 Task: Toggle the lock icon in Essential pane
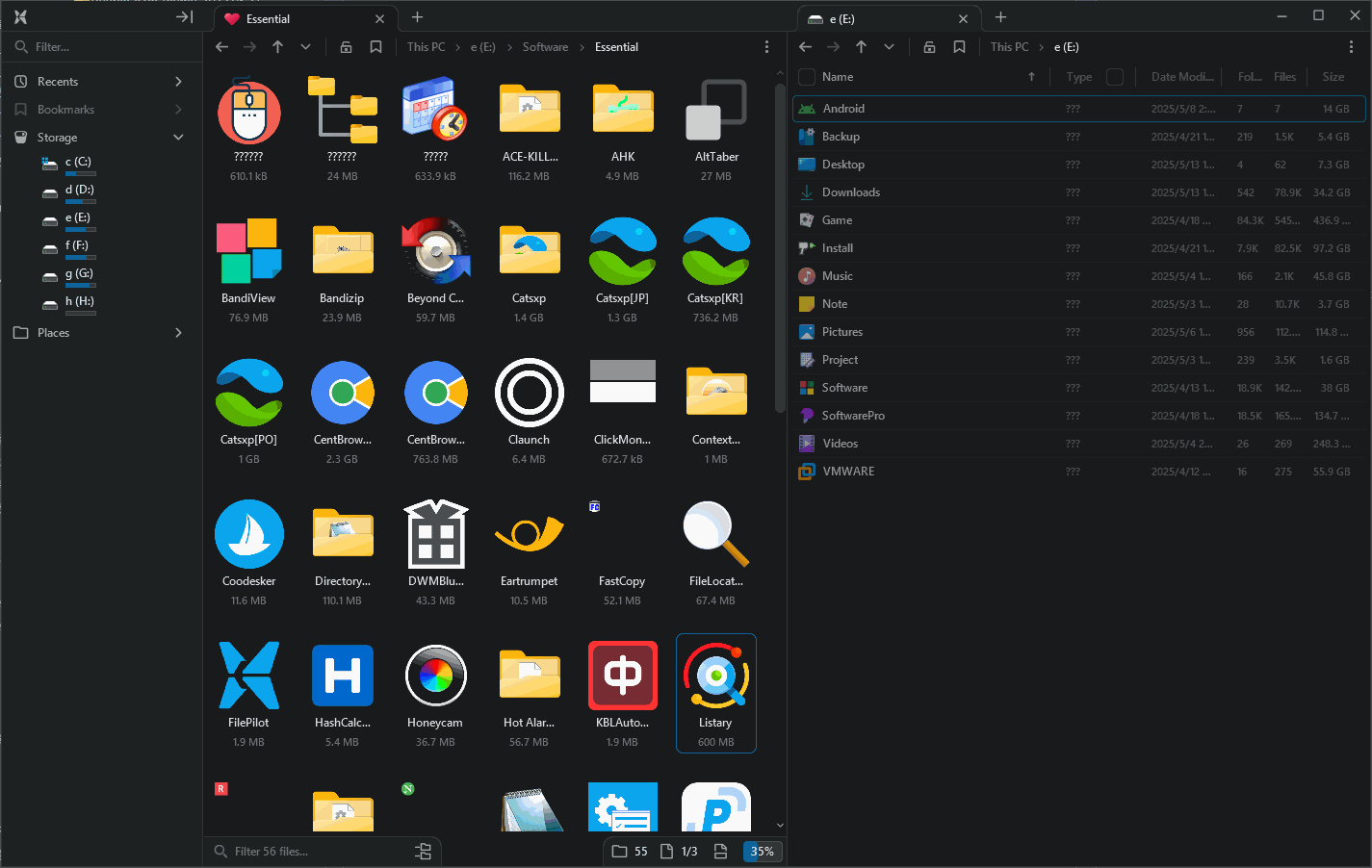pos(346,47)
